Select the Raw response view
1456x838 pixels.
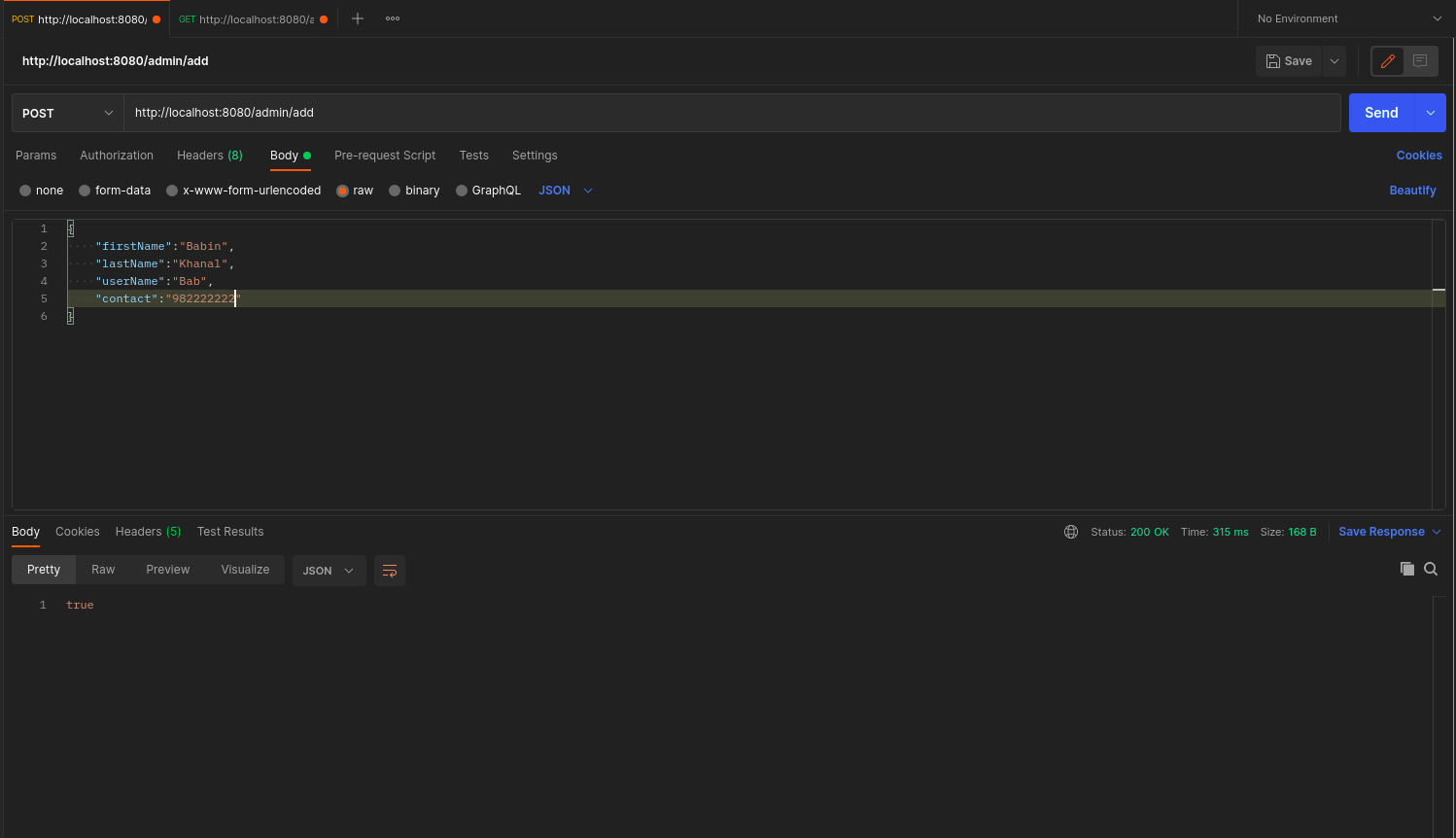coord(103,570)
